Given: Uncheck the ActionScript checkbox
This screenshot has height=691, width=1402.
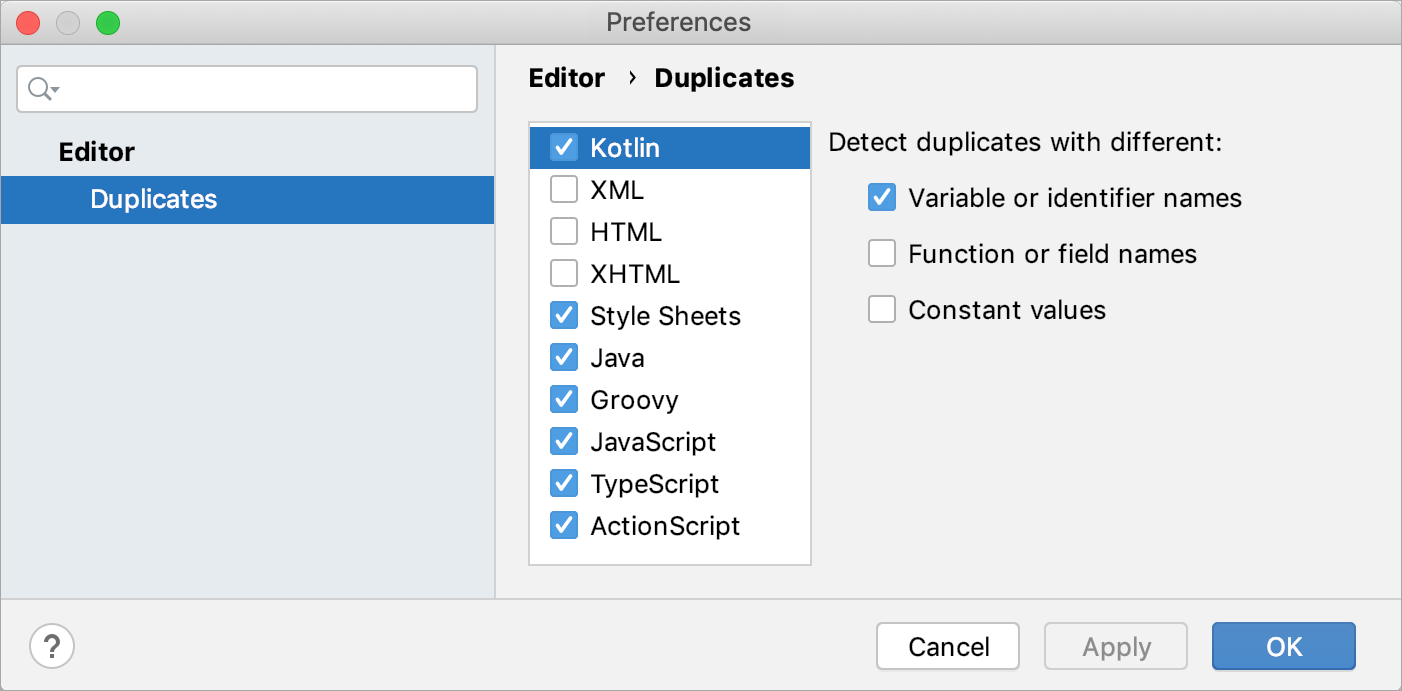Looking at the screenshot, I should (564, 526).
